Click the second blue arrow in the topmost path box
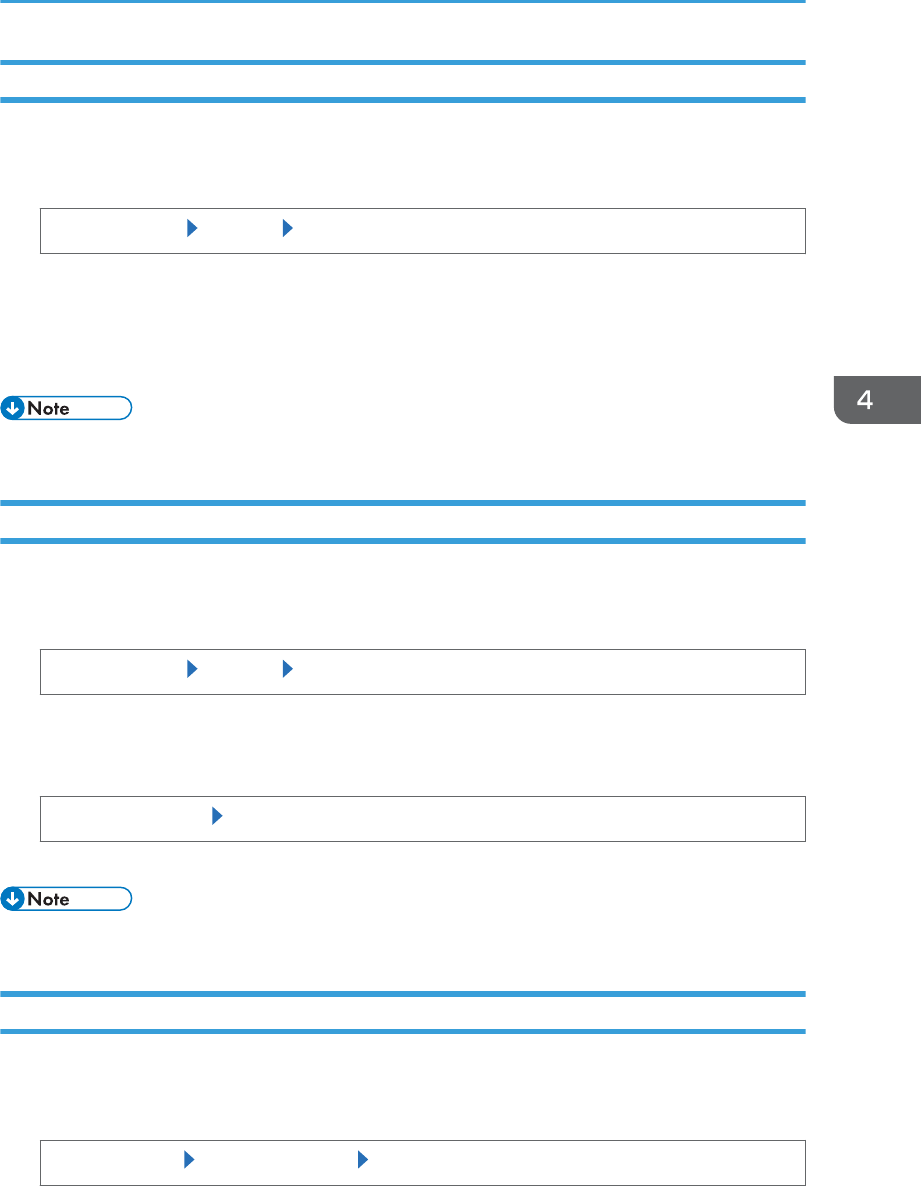Viewport: 921px width, 1186px height. pyautogui.click(x=287, y=228)
